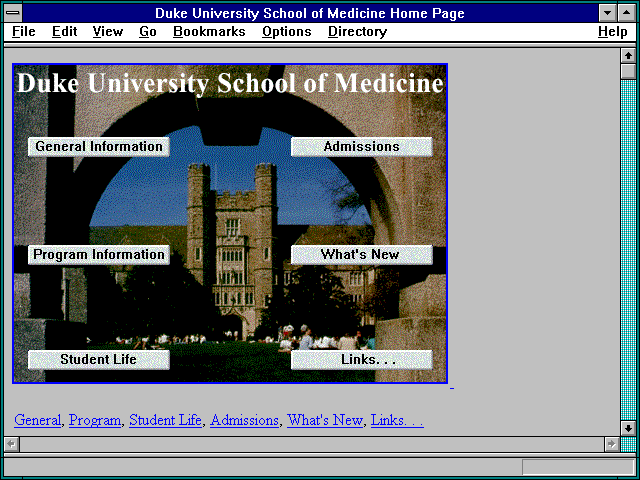Open the Edit menu
This screenshot has height=480, width=640.
[64, 32]
